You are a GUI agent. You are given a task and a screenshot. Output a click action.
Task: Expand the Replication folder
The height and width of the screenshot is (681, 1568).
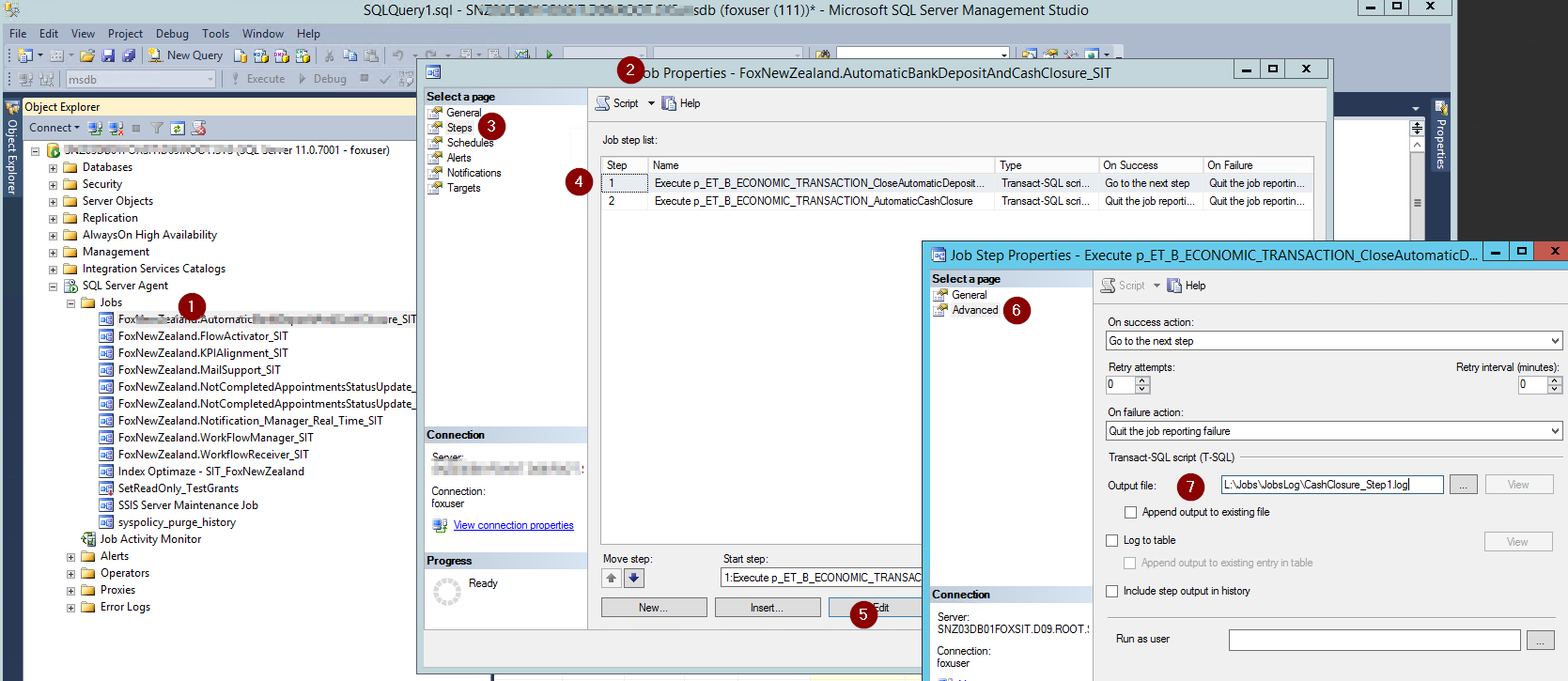tap(53, 219)
